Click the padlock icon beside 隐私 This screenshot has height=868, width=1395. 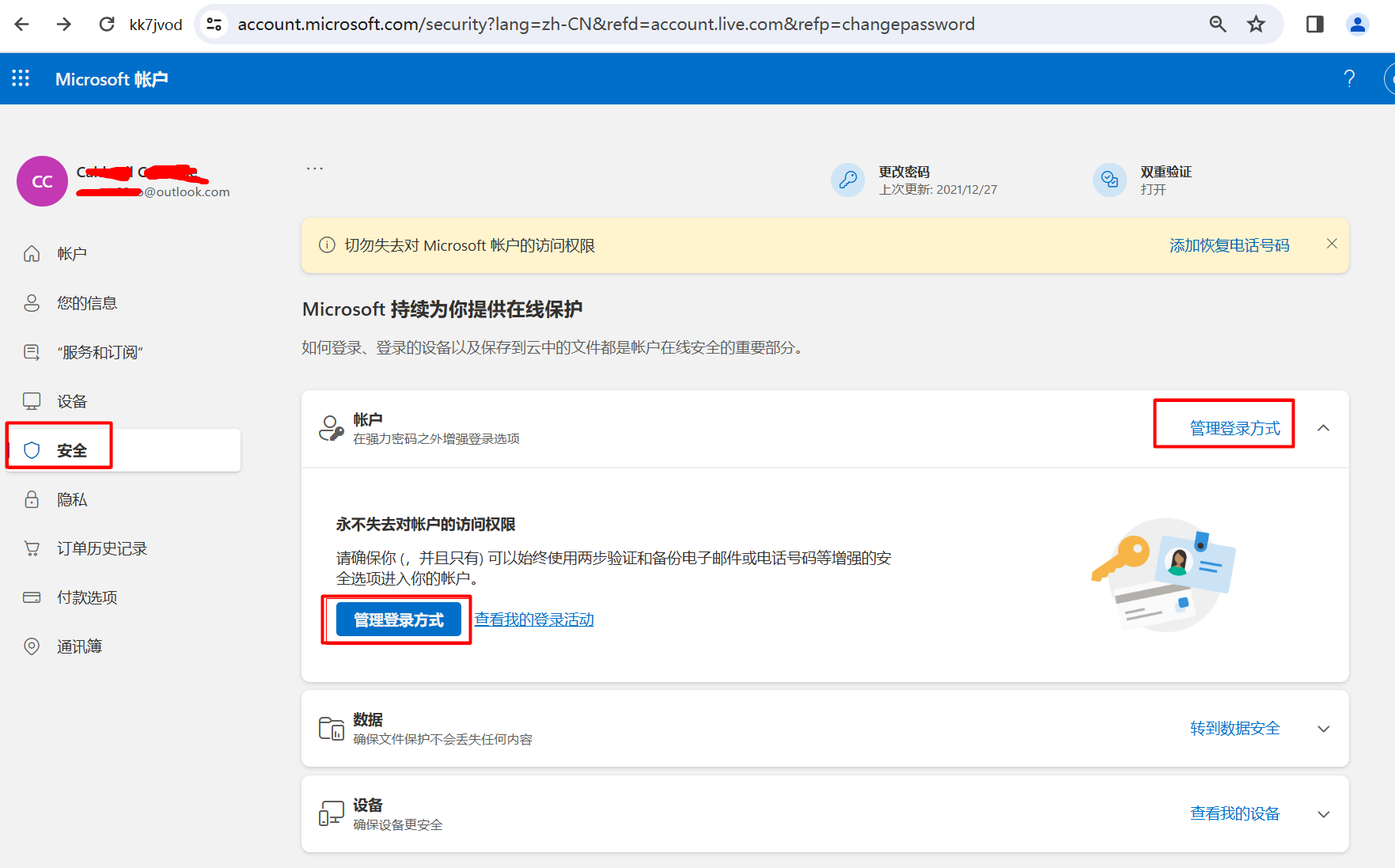point(32,499)
